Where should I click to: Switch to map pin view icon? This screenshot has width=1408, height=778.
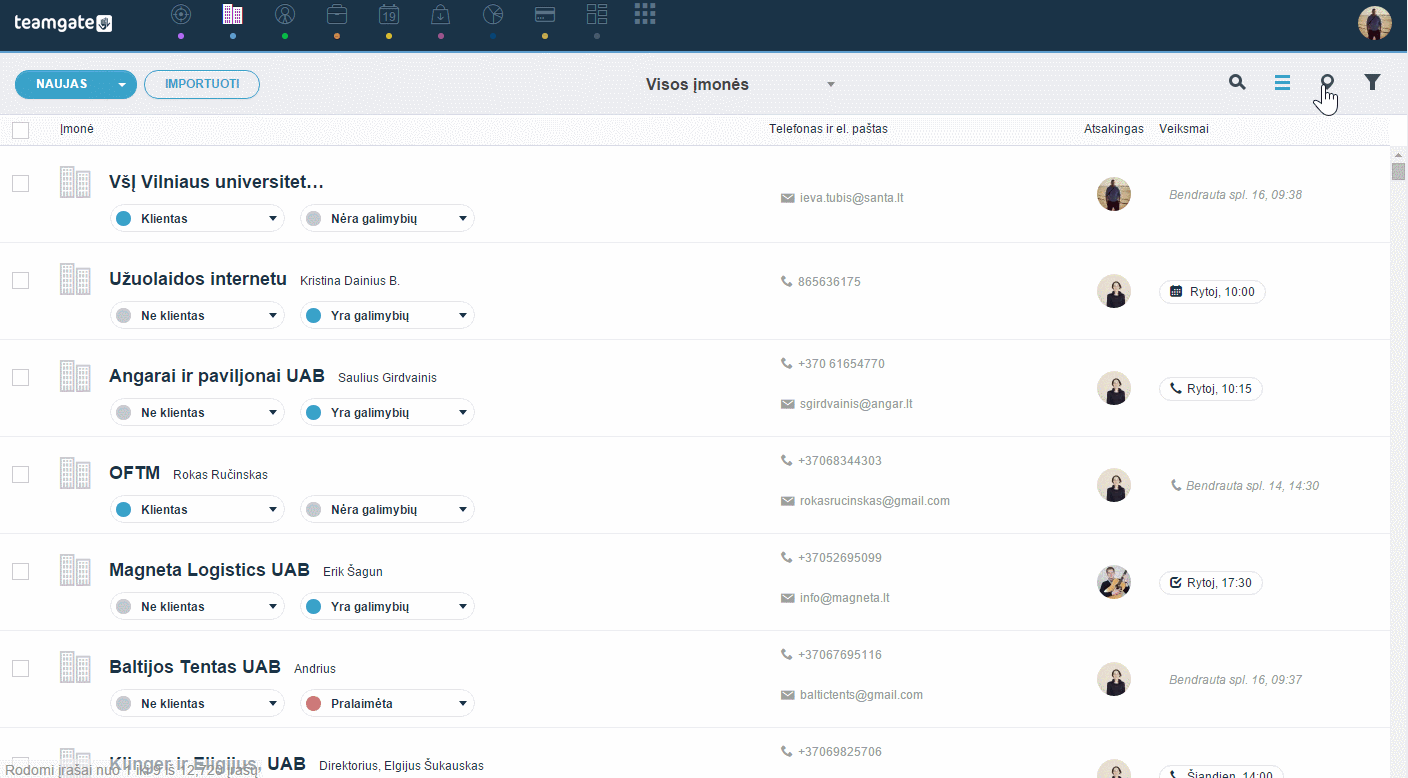click(1327, 83)
